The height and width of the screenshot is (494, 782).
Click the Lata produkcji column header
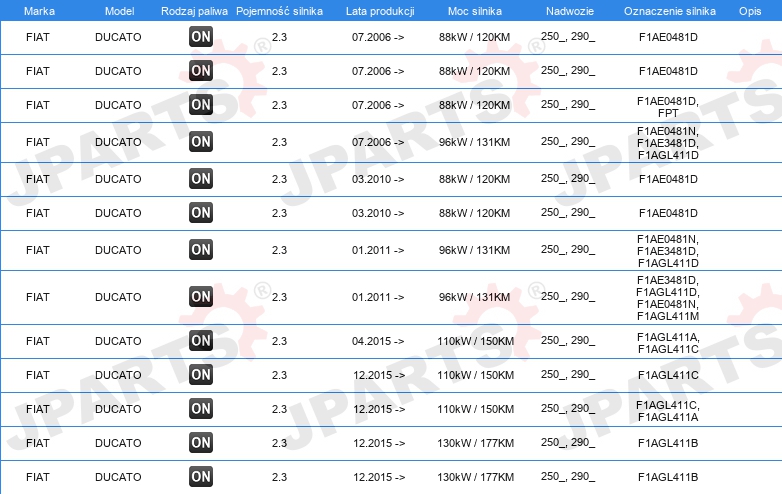pos(380,11)
